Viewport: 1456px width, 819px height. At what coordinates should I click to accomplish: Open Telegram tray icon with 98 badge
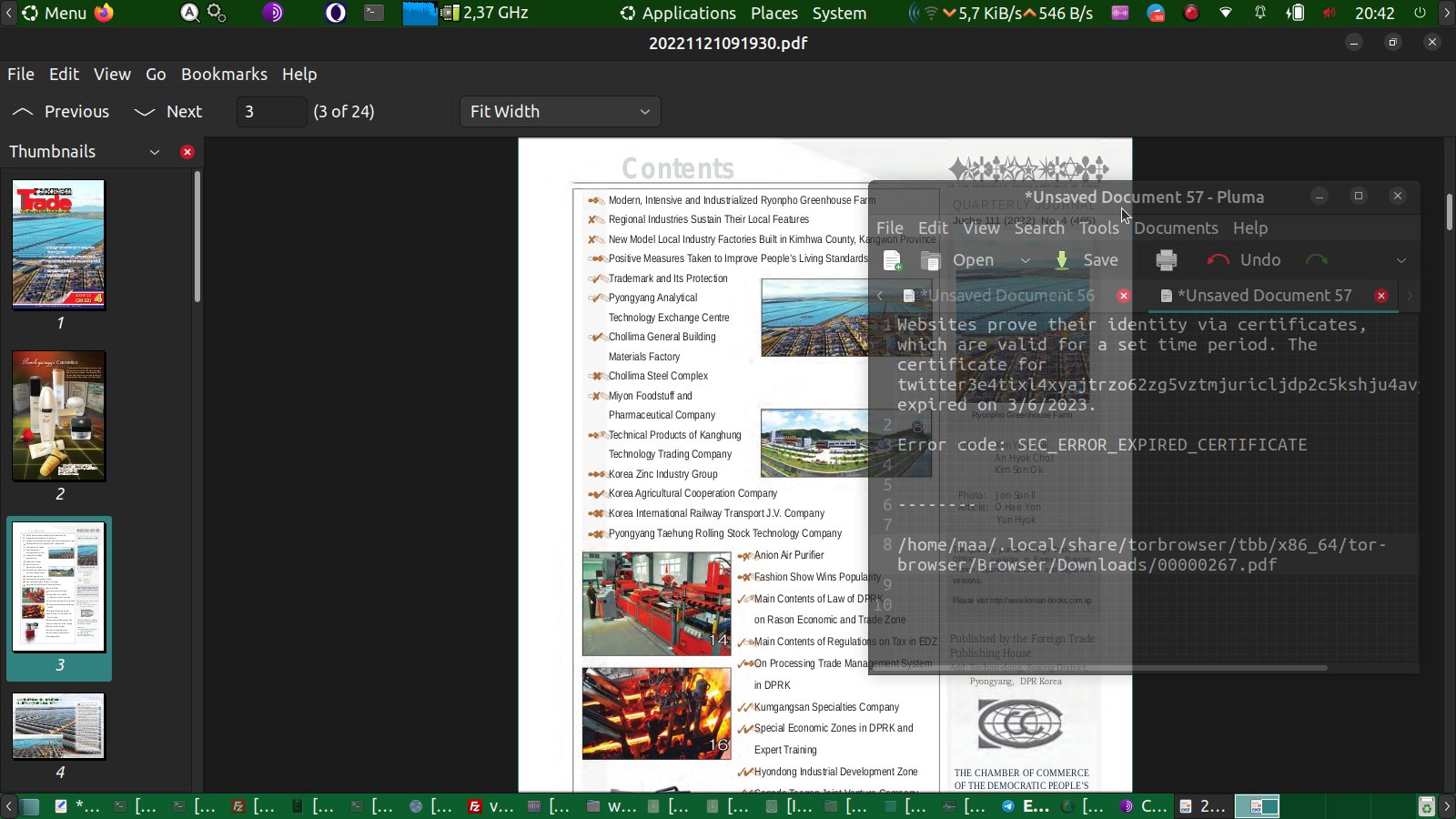[1156, 13]
